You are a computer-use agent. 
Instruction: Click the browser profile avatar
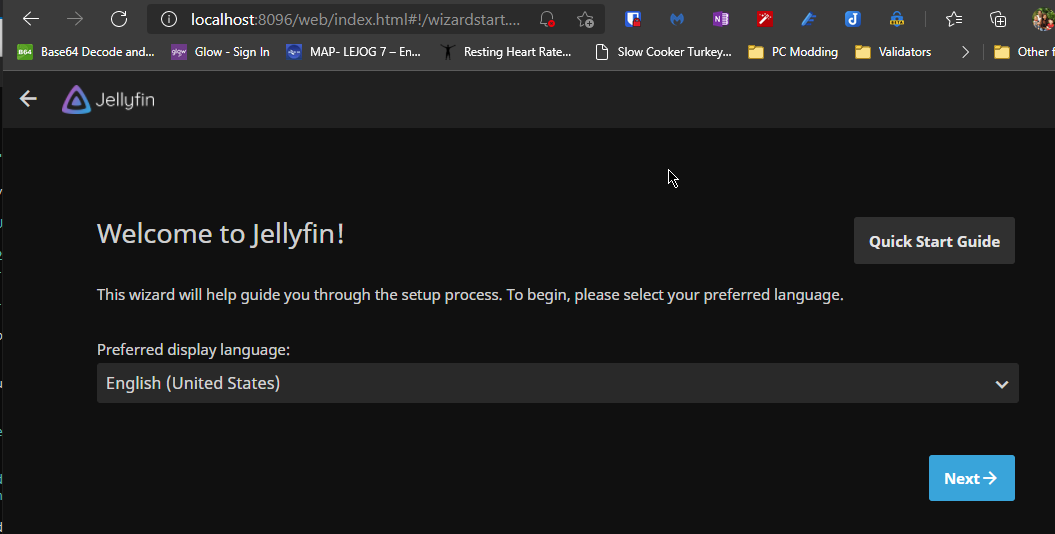(1044, 19)
